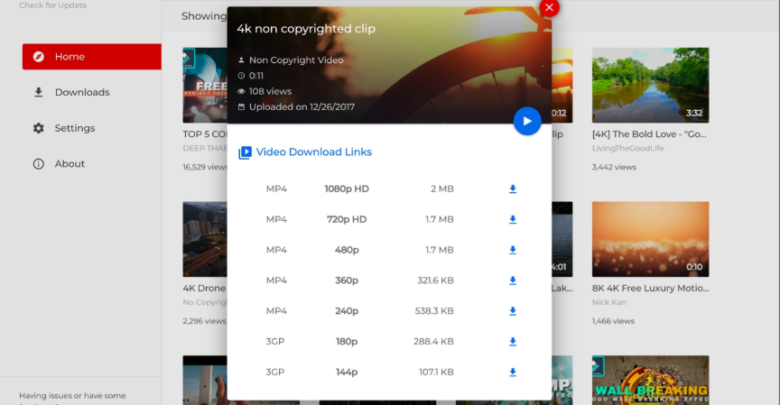
Task: Download the 3GP 144p file
Action: point(512,372)
